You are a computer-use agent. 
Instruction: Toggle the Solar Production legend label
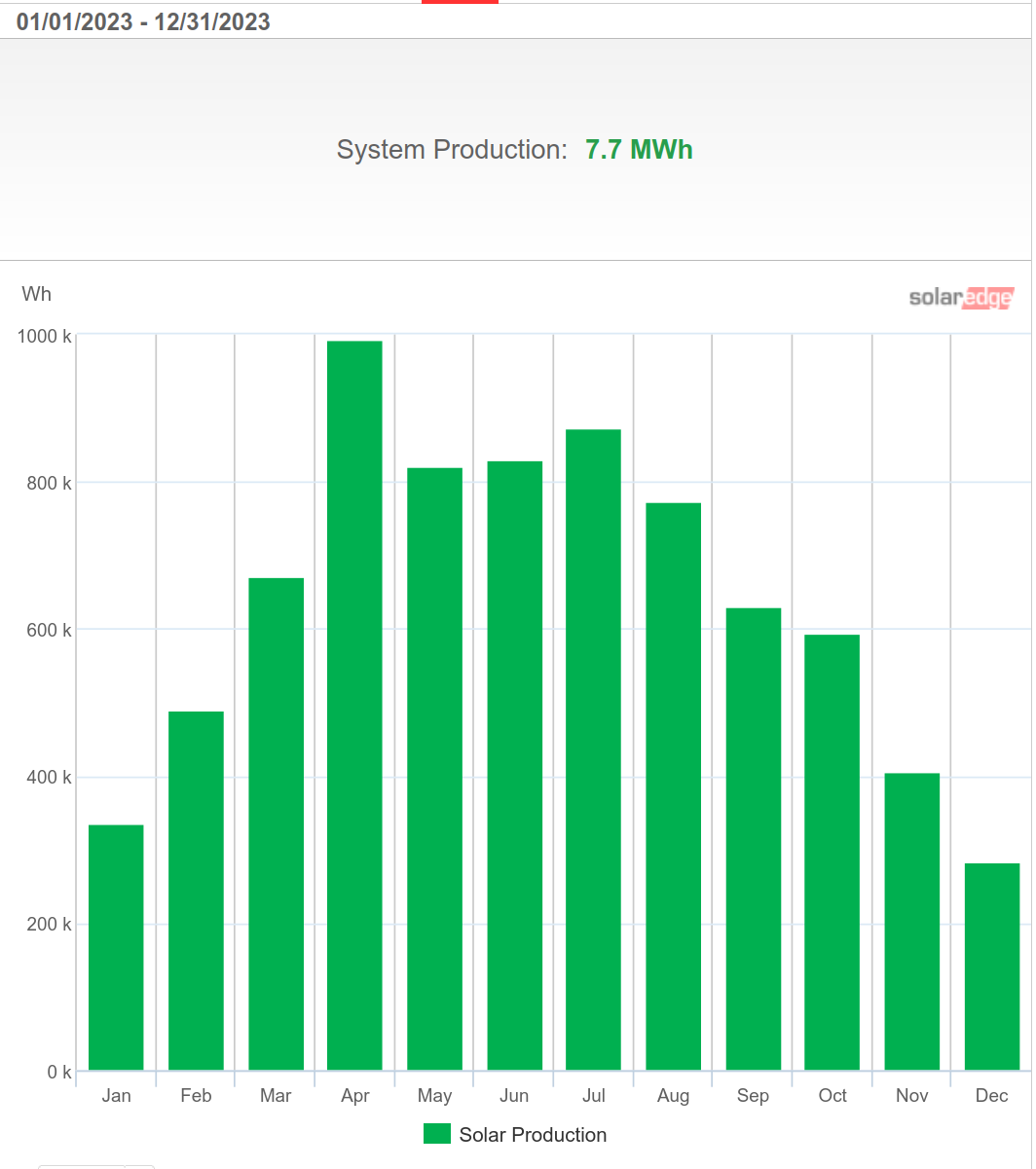[x=533, y=1135]
